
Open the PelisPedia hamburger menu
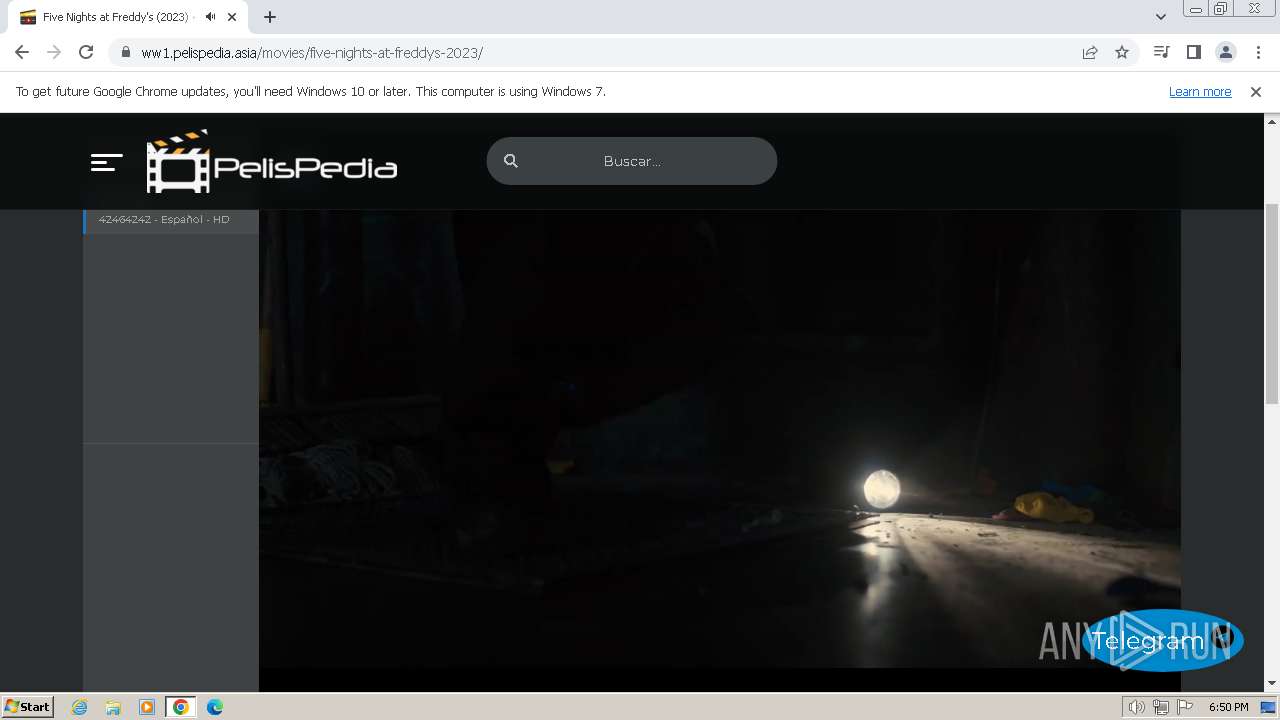click(106, 162)
